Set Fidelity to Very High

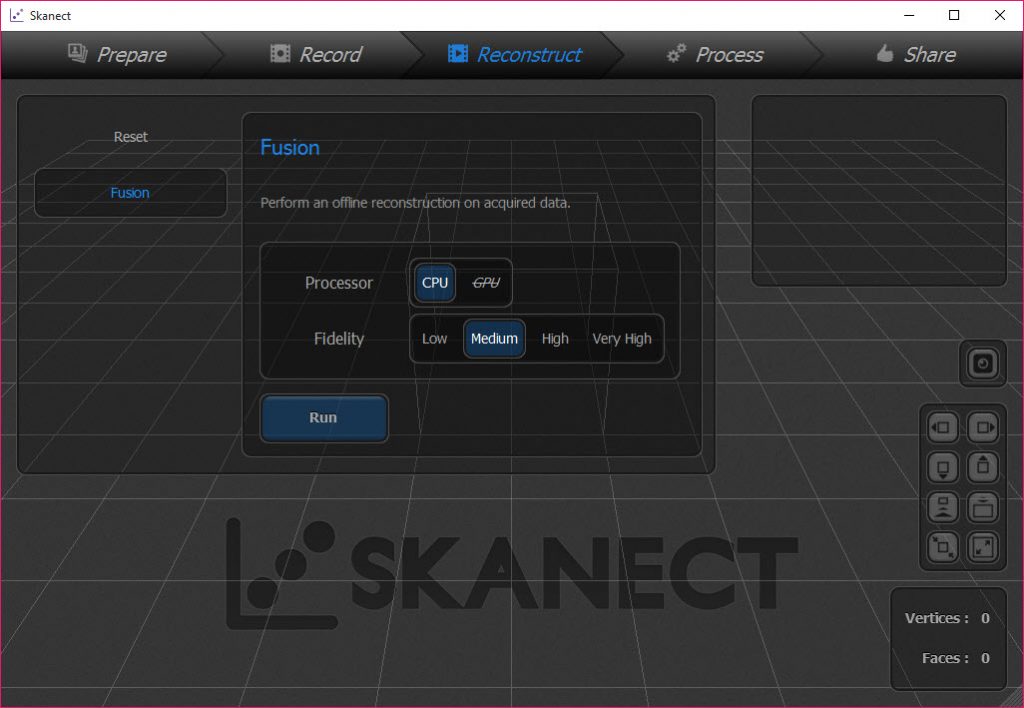622,339
